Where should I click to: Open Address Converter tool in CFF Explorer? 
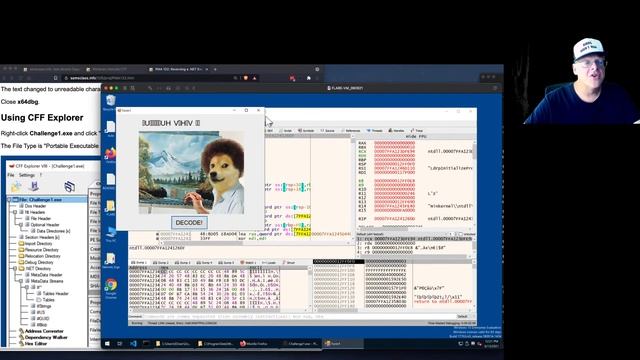41,331
